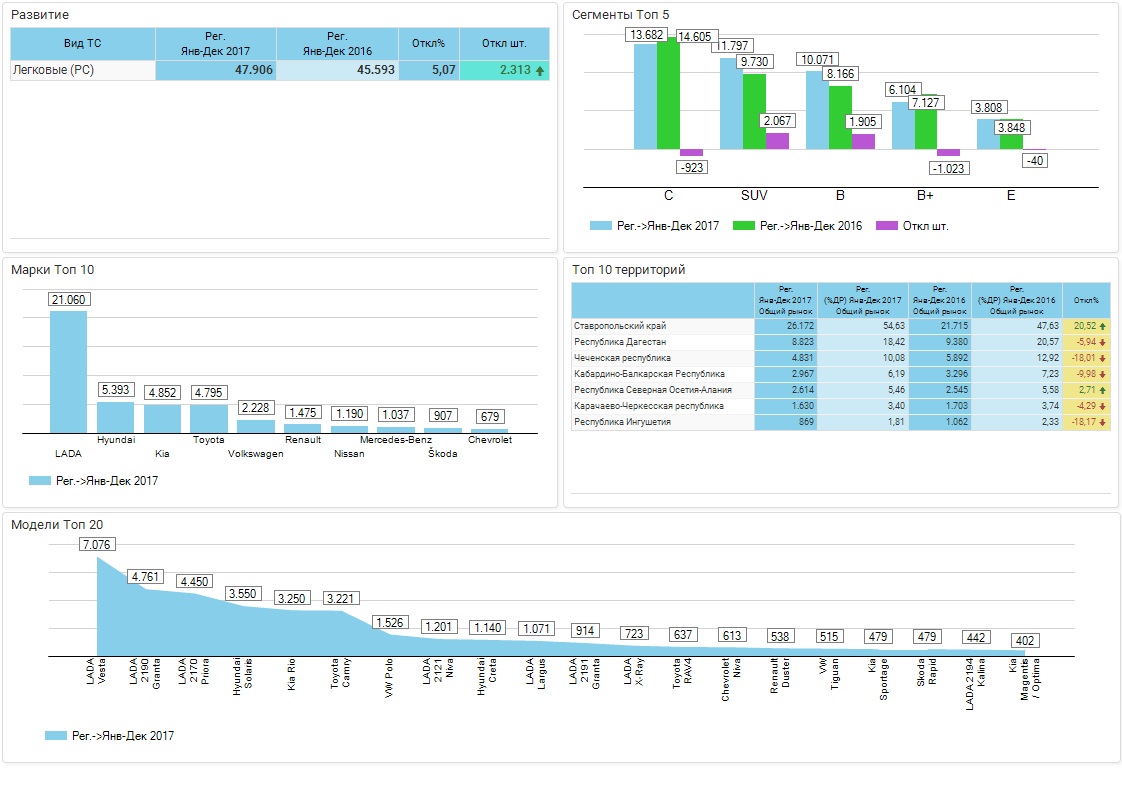This screenshot has width=1122, height=793.
Task: Click the down arrow for Карачаево-Черкесская республика
Action: (x=1102, y=406)
